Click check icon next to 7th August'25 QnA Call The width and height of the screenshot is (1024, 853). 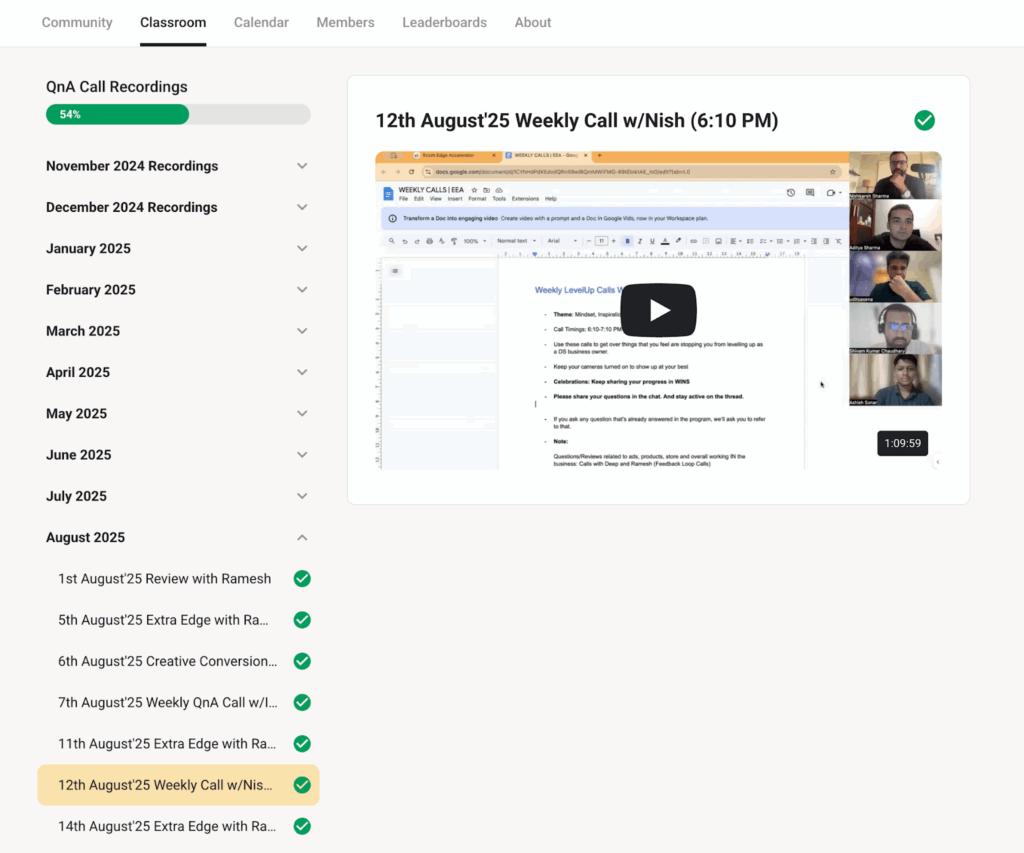[x=302, y=703]
